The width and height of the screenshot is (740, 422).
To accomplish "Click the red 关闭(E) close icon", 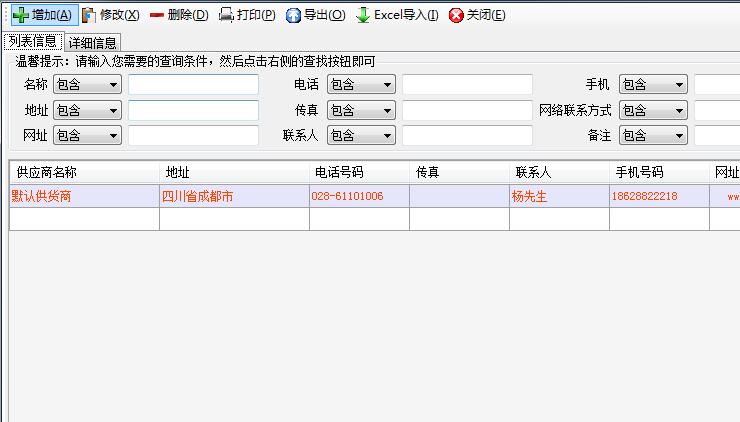I will (456, 15).
